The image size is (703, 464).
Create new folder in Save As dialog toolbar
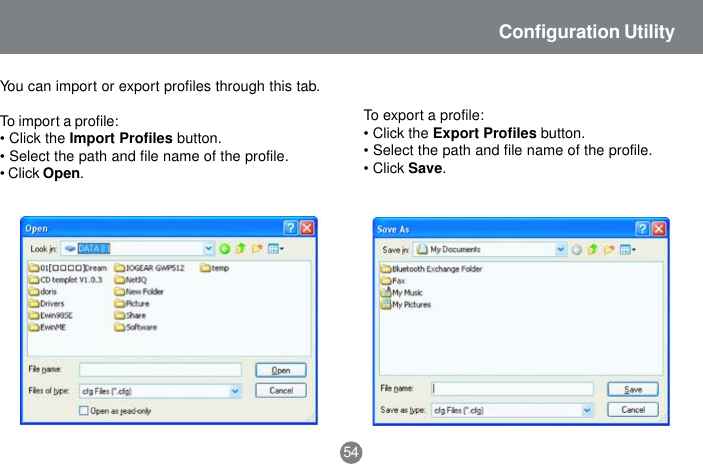[609, 249]
